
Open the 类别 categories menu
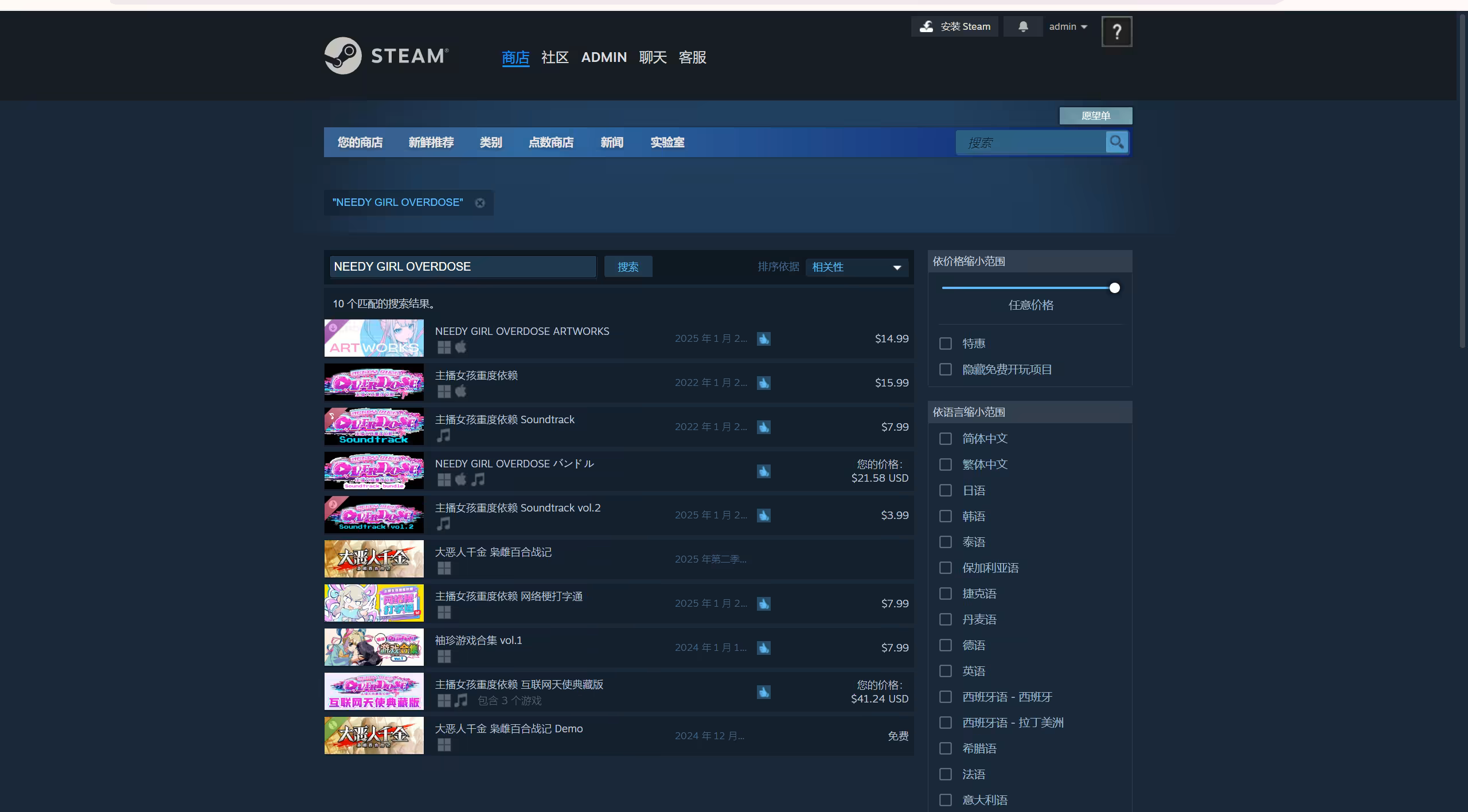click(x=491, y=142)
